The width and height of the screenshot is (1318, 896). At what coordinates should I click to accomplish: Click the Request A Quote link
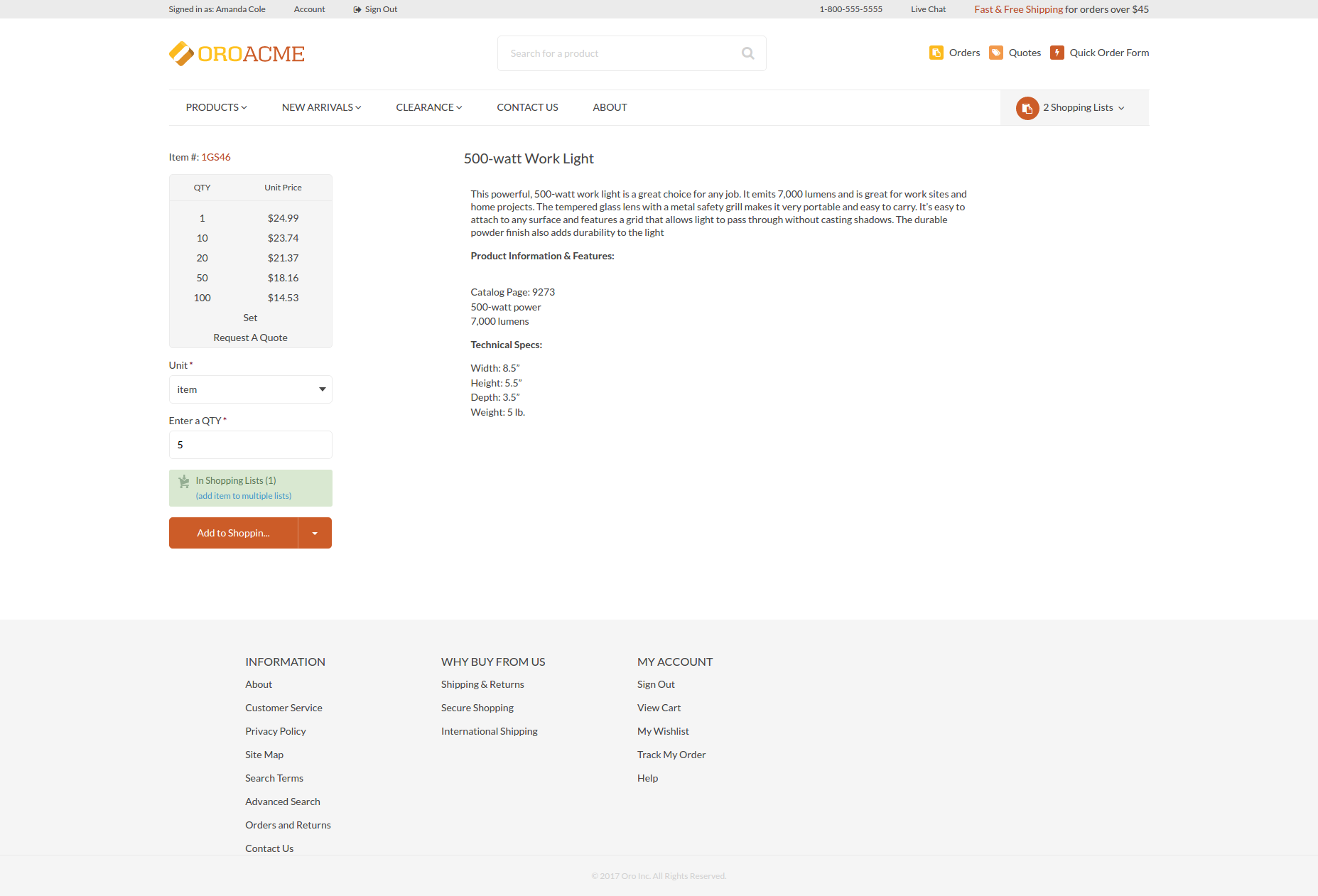(x=250, y=338)
